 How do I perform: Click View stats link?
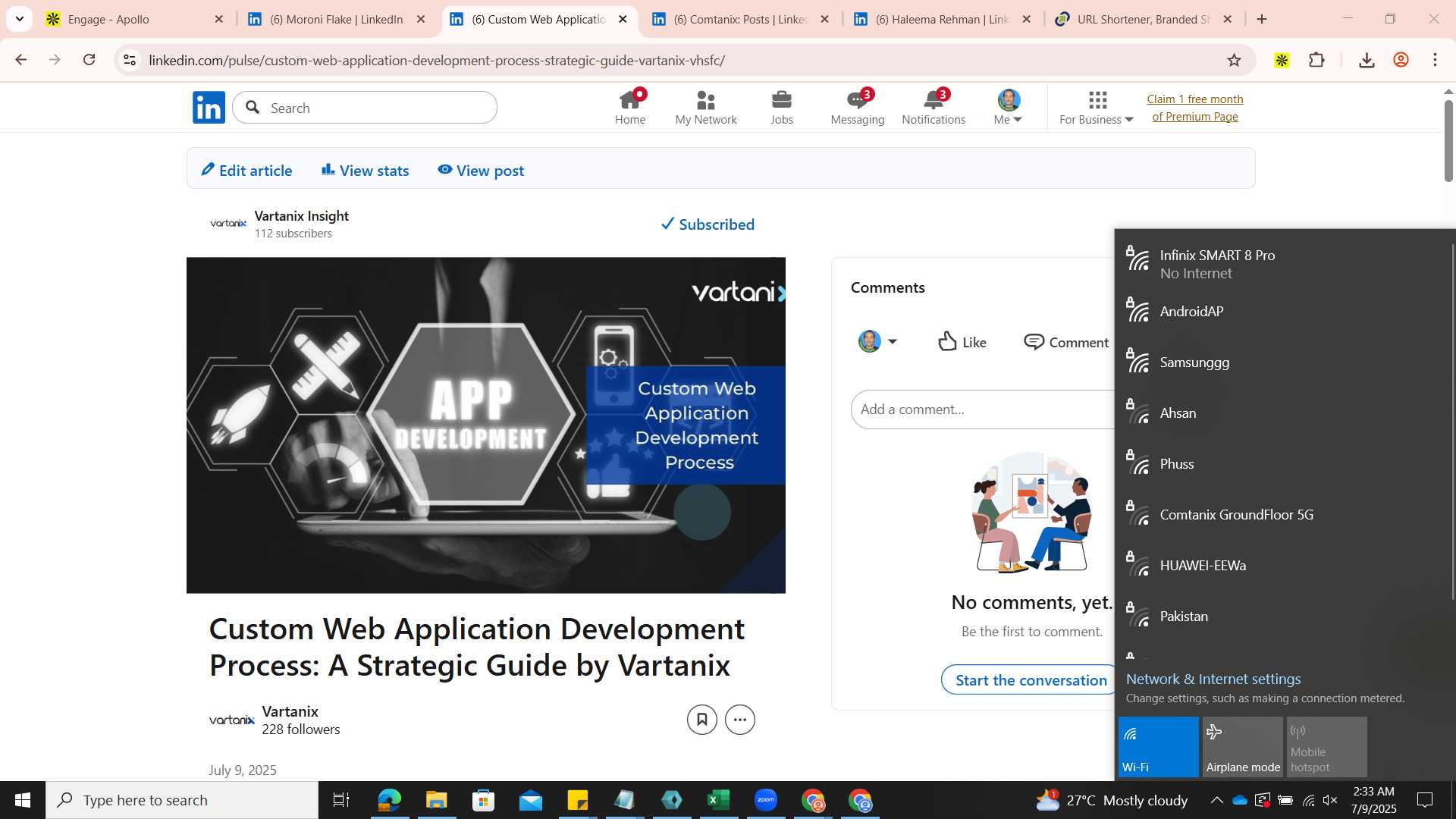(366, 171)
